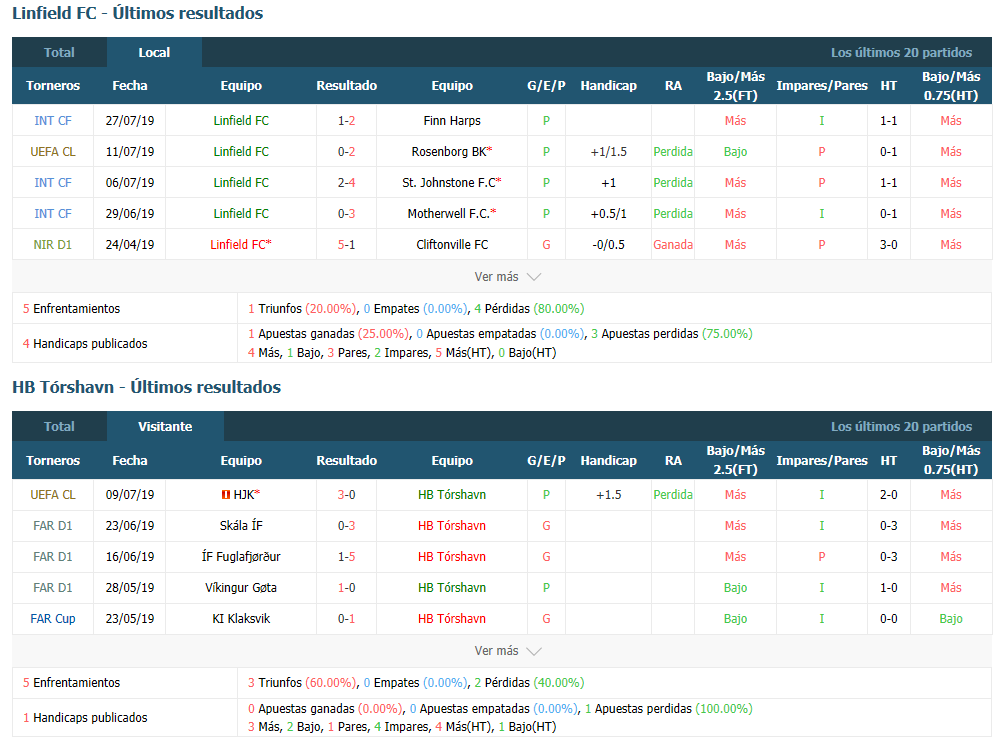Click the HB Tórshavn 'Triunfos (60.00%)' summary text

click(302, 683)
